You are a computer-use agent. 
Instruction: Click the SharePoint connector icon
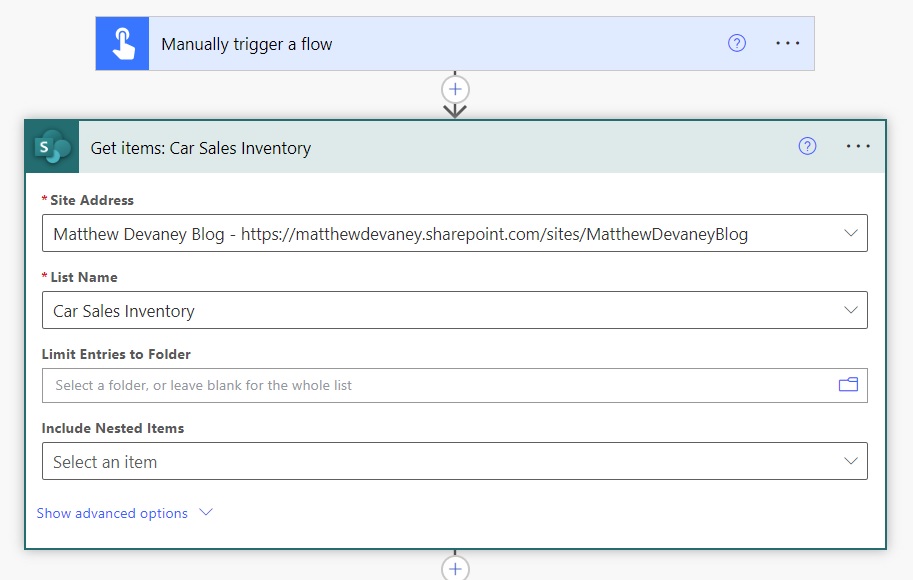point(52,147)
